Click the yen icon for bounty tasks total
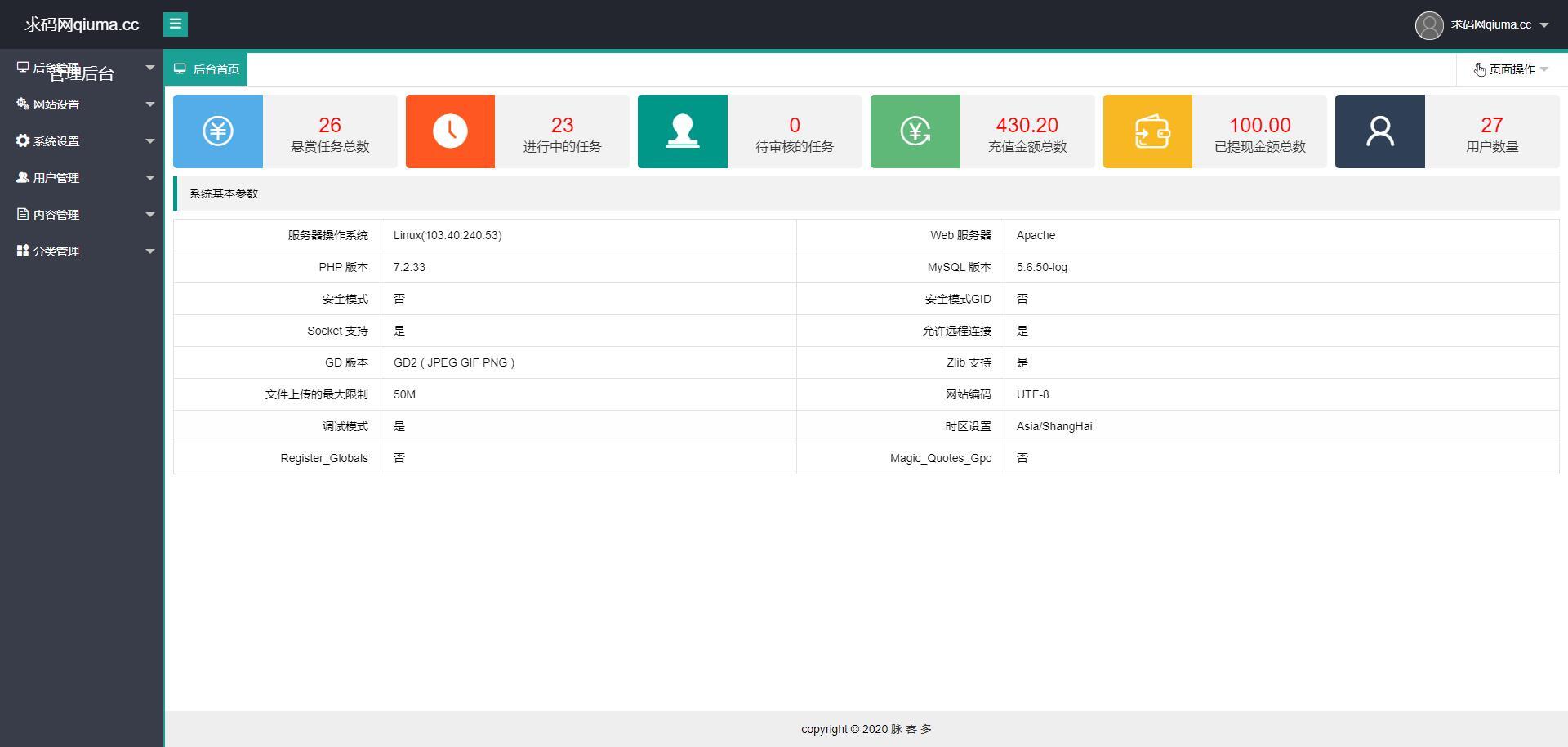This screenshot has width=1568, height=747. [218, 131]
